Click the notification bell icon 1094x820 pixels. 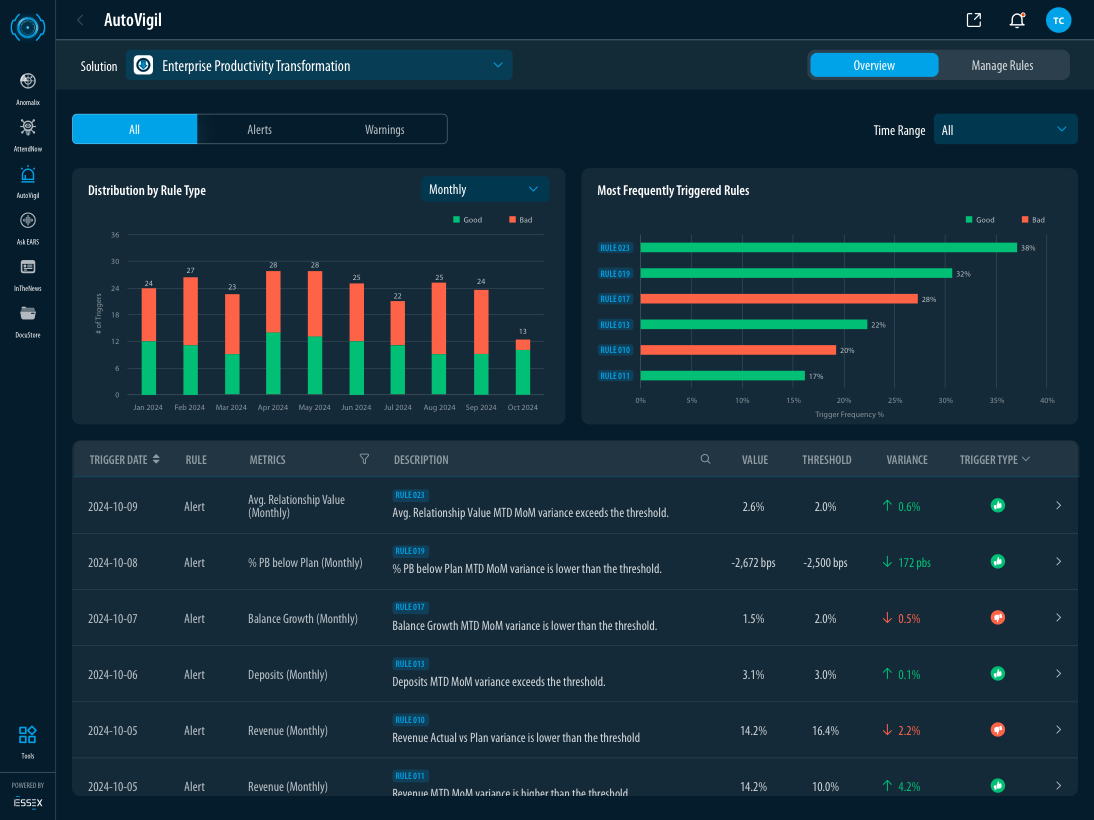1017,20
